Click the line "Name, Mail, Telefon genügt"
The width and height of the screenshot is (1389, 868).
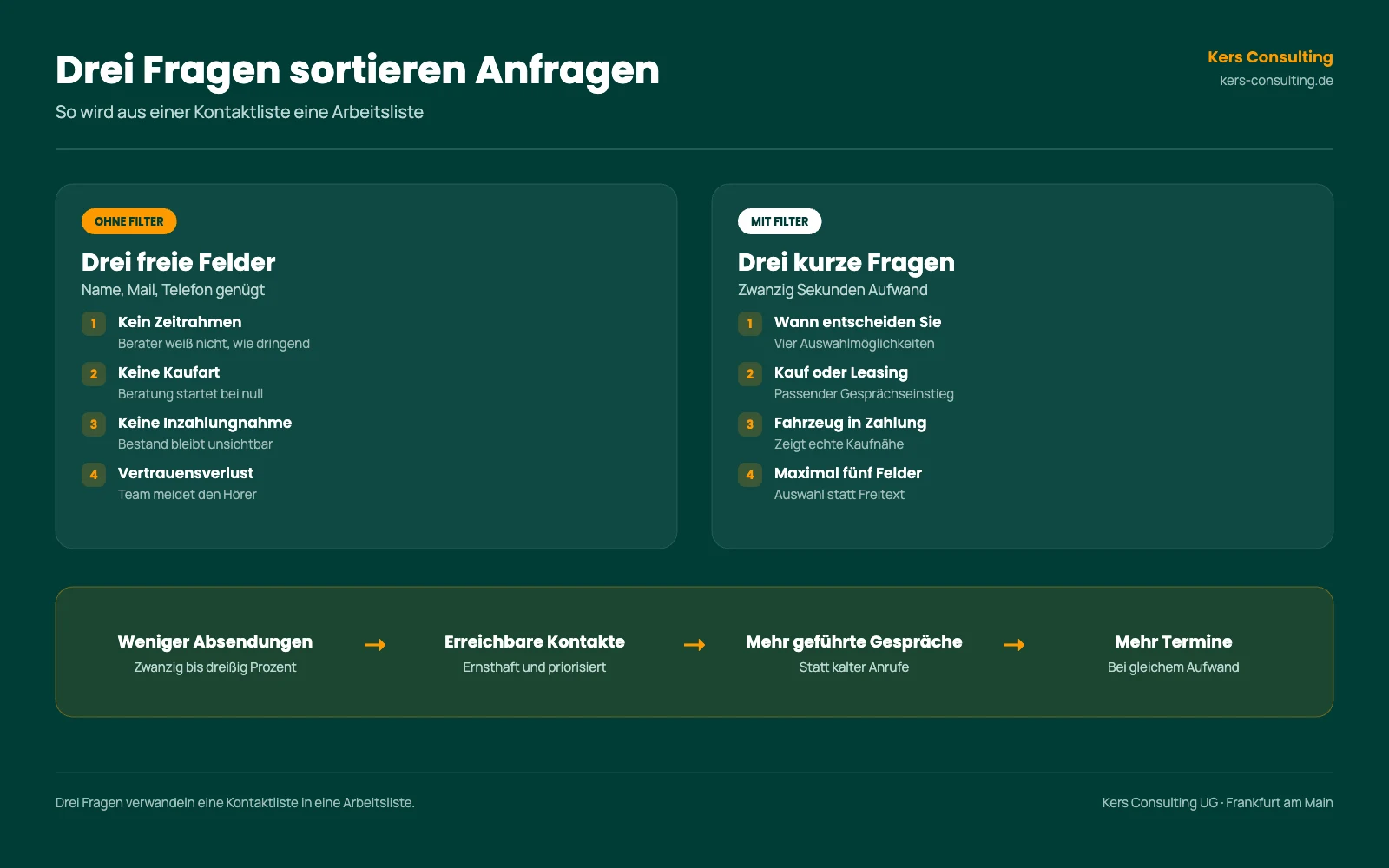click(173, 290)
